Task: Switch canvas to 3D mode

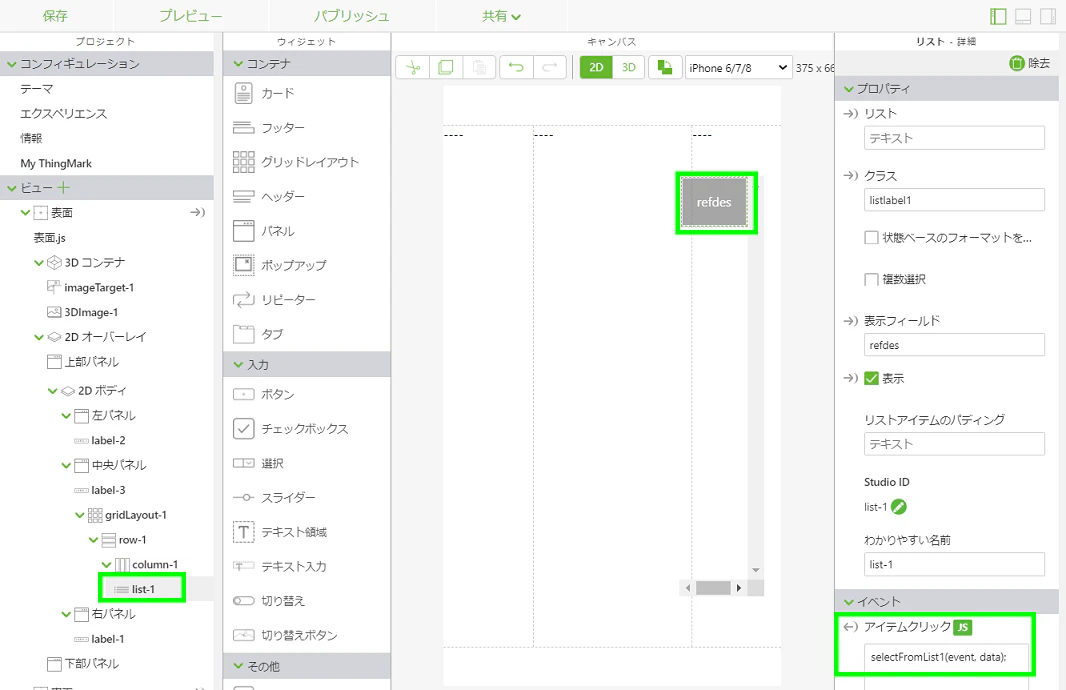Action: [x=629, y=67]
